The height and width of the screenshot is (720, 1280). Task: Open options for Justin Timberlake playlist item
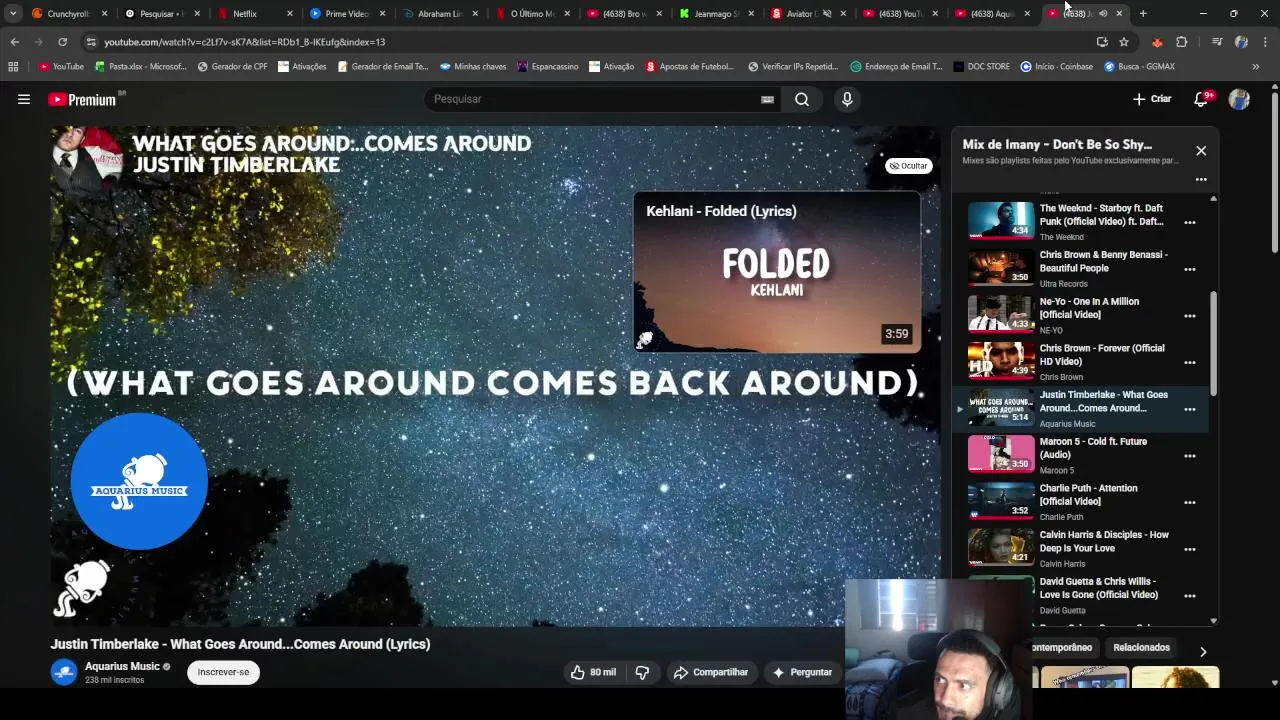1190,409
